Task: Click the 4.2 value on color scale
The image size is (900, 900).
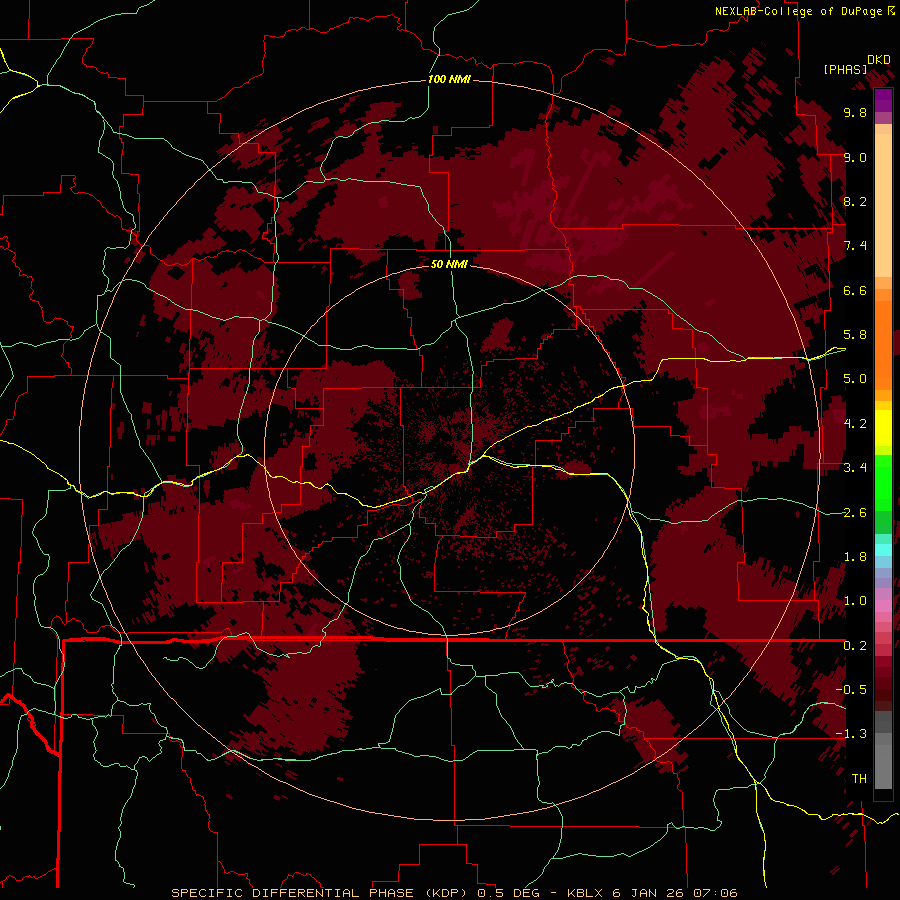Action: point(855,424)
